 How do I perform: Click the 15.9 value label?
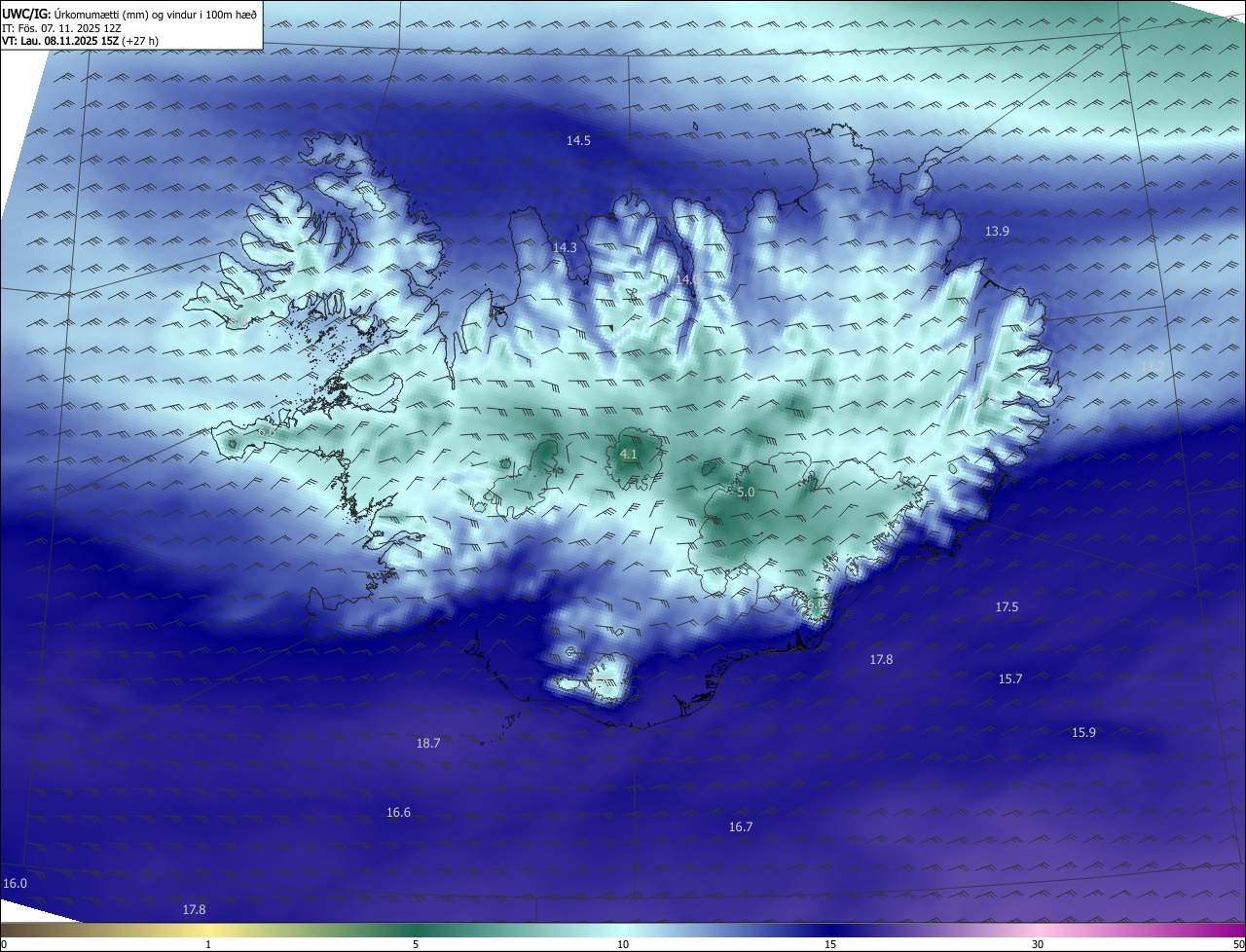[x=1083, y=733]
